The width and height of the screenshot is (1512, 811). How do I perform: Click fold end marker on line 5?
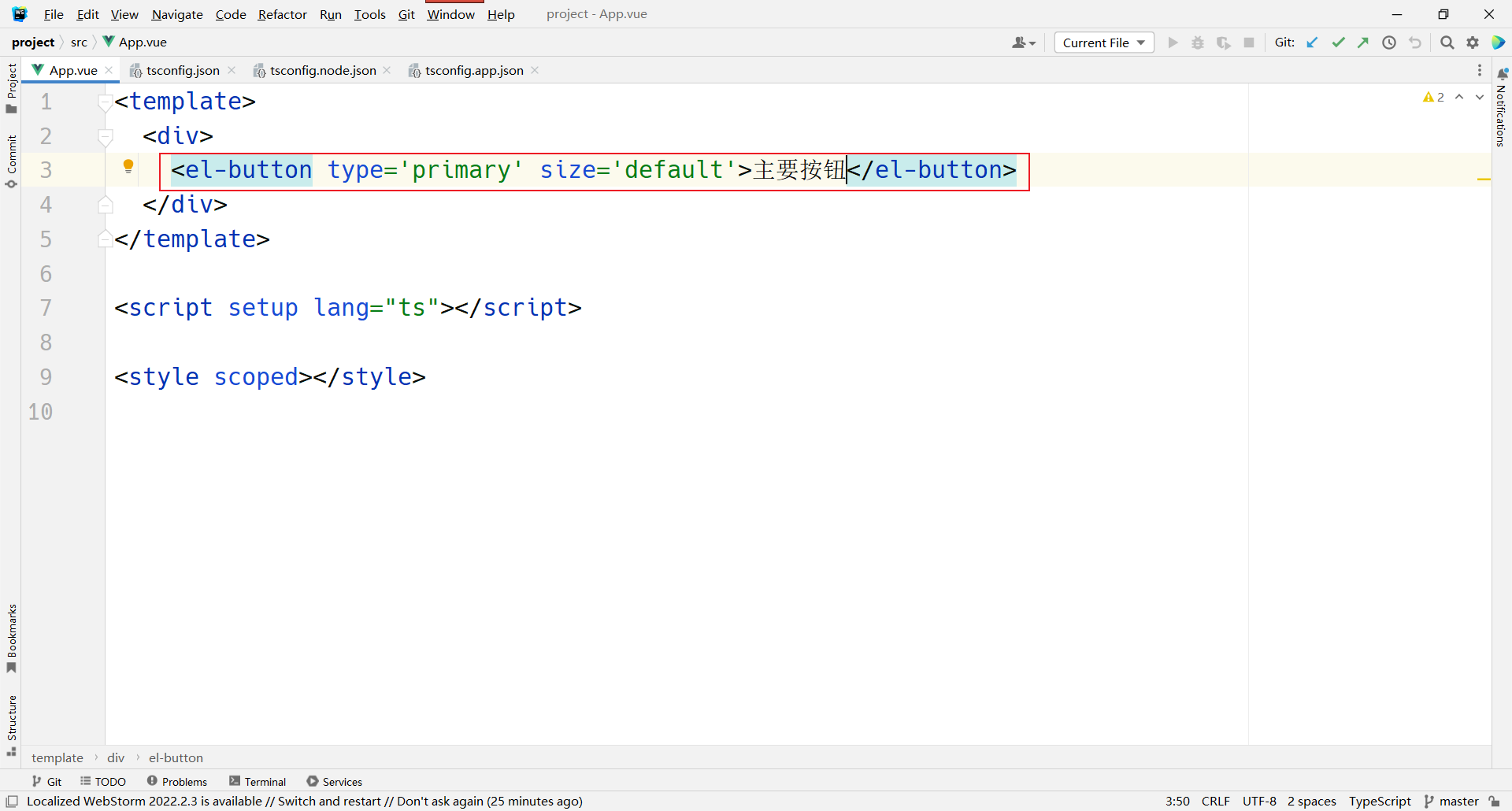tap(105, 239)
